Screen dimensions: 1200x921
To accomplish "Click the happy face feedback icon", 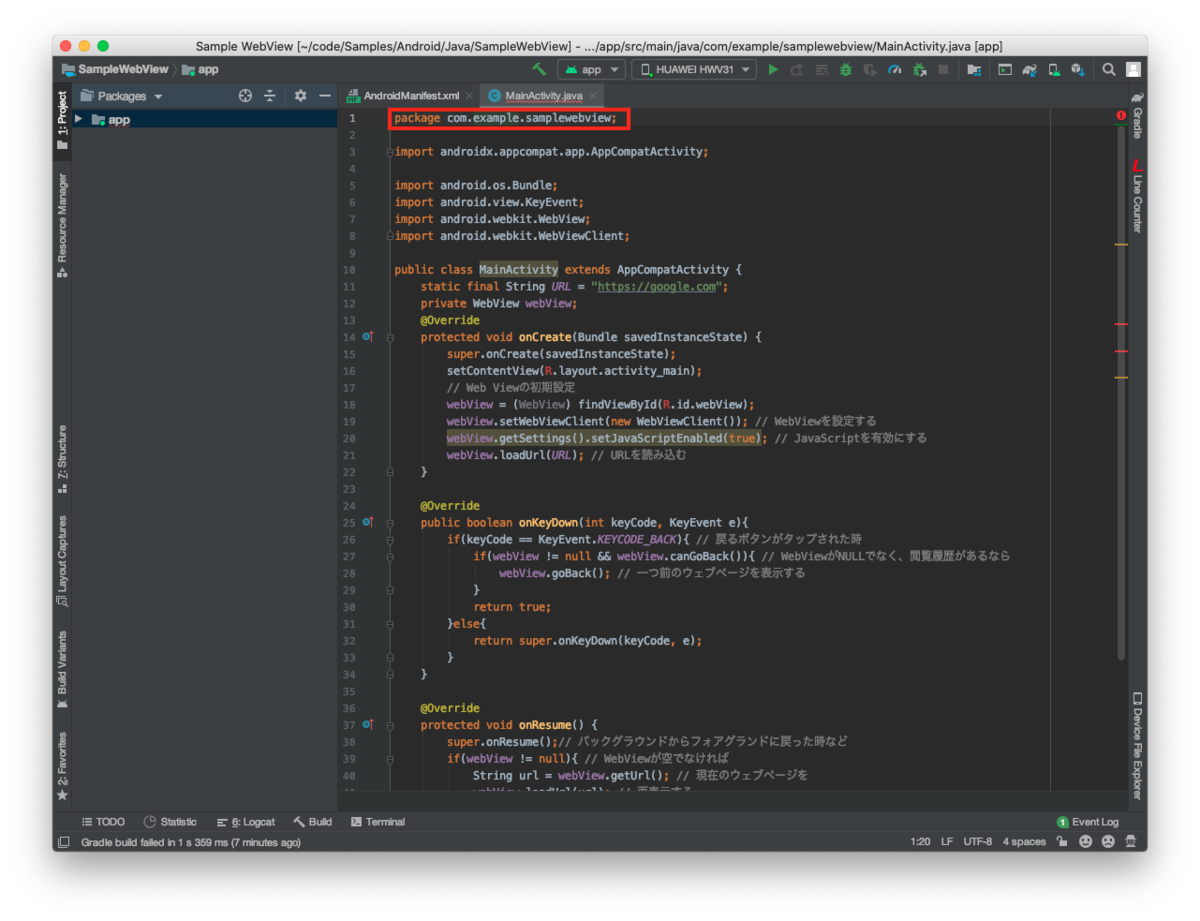I will click(1085, 842).
